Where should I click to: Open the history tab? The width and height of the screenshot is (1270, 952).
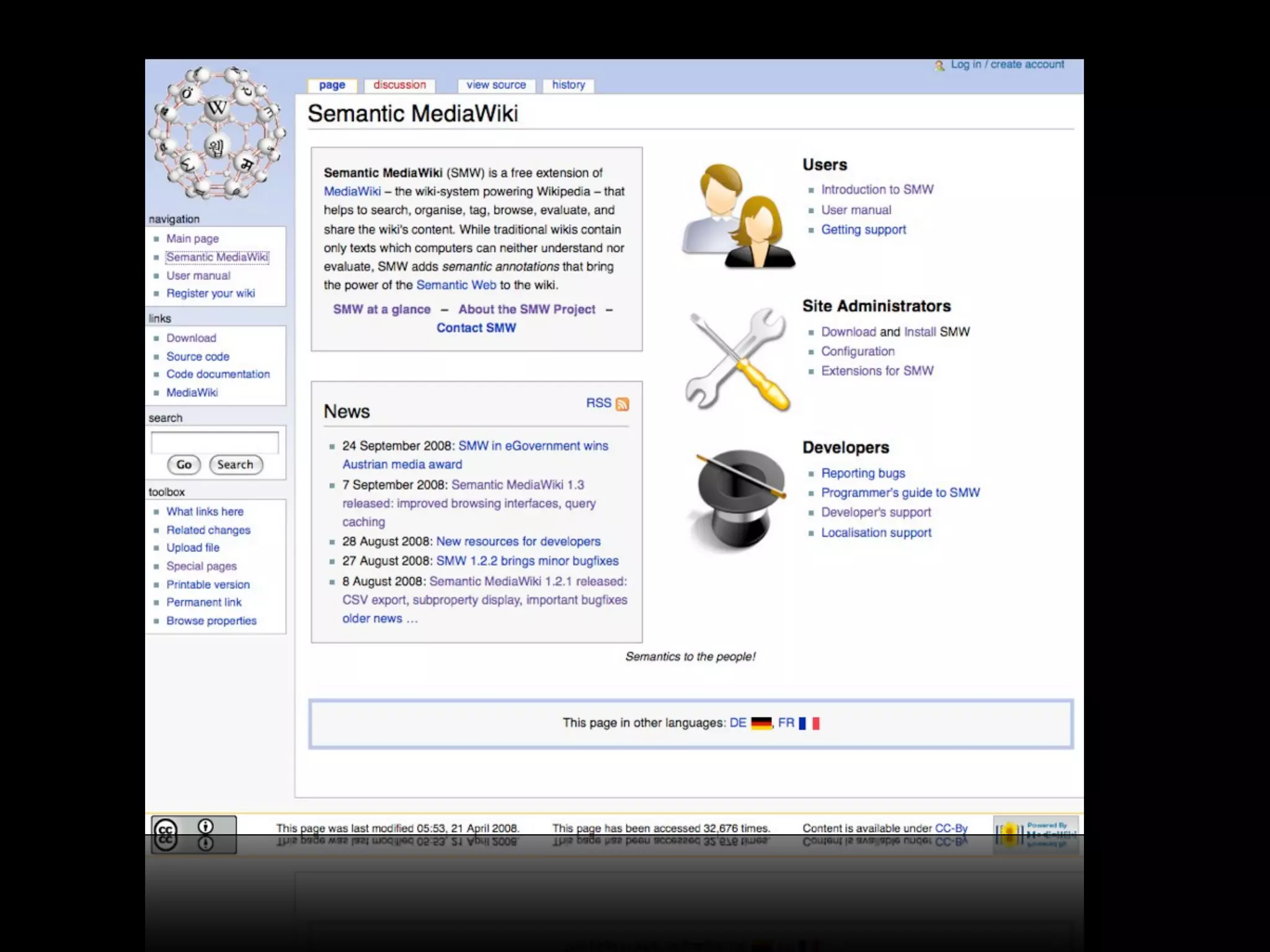(x=569, y=85)
